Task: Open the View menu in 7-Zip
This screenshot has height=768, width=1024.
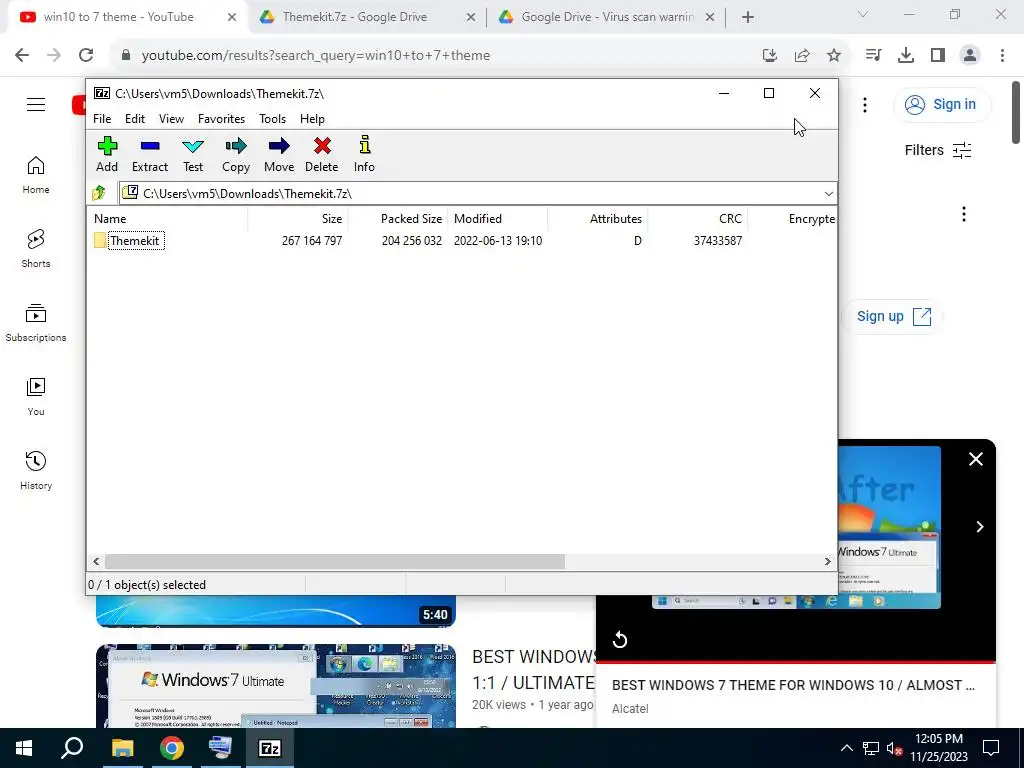Action: 171,119
